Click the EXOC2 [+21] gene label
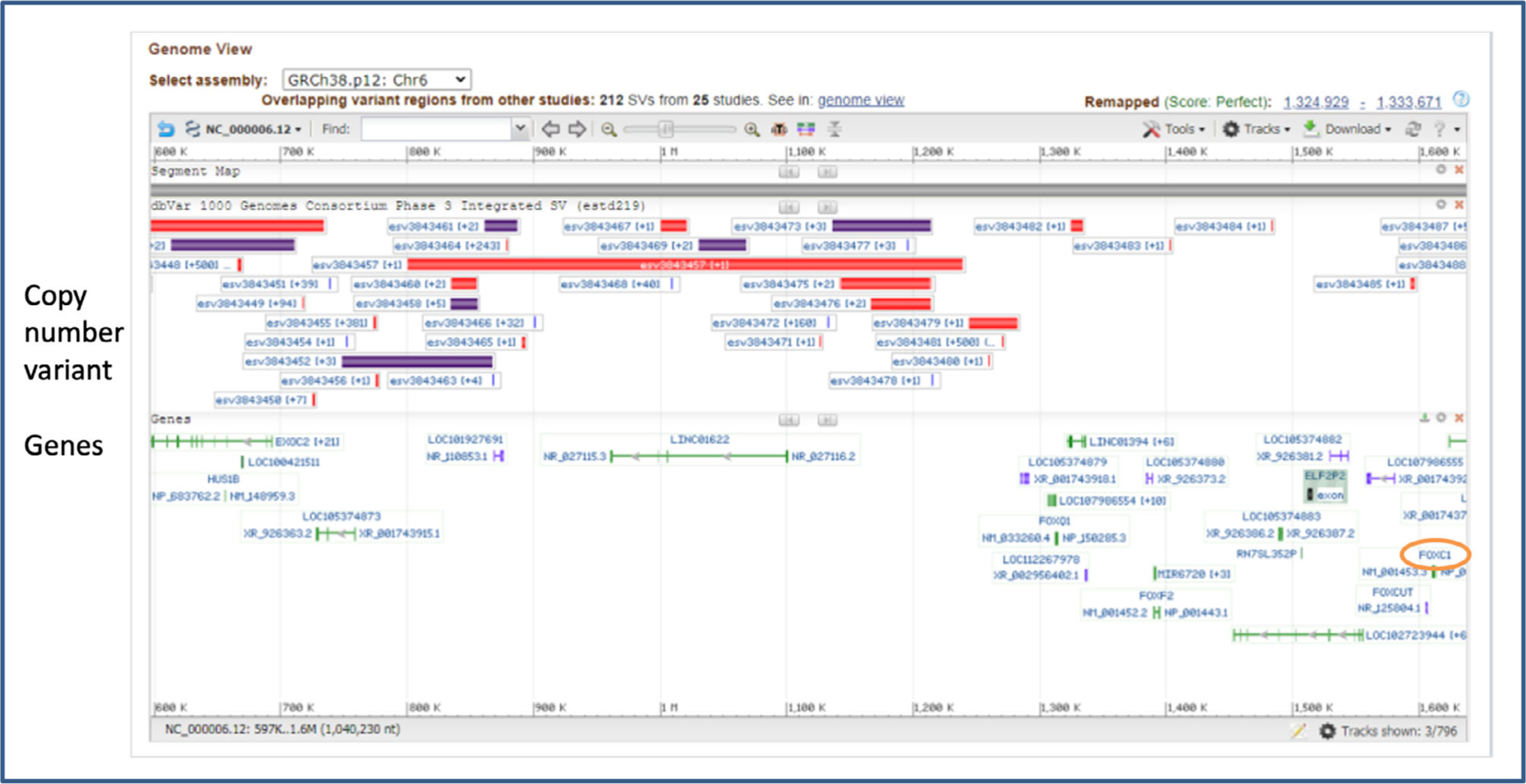 point(307,442)
